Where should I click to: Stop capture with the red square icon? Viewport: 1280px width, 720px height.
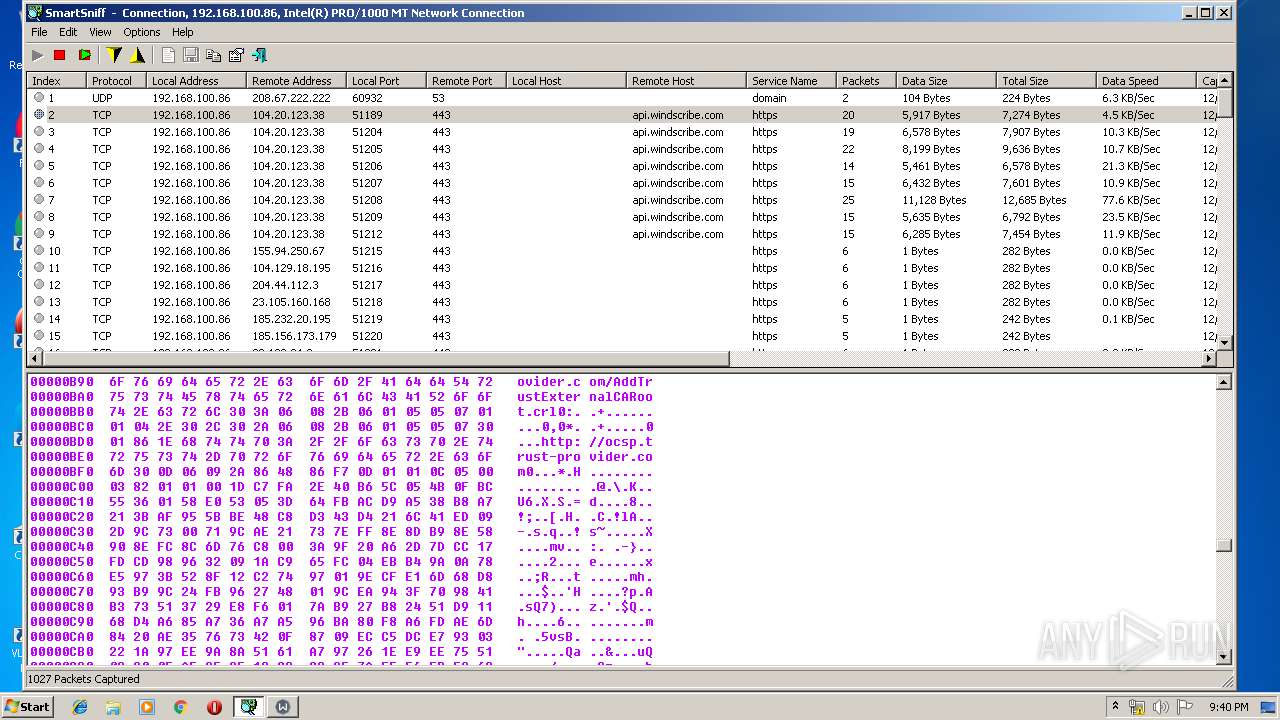(59, 55)
